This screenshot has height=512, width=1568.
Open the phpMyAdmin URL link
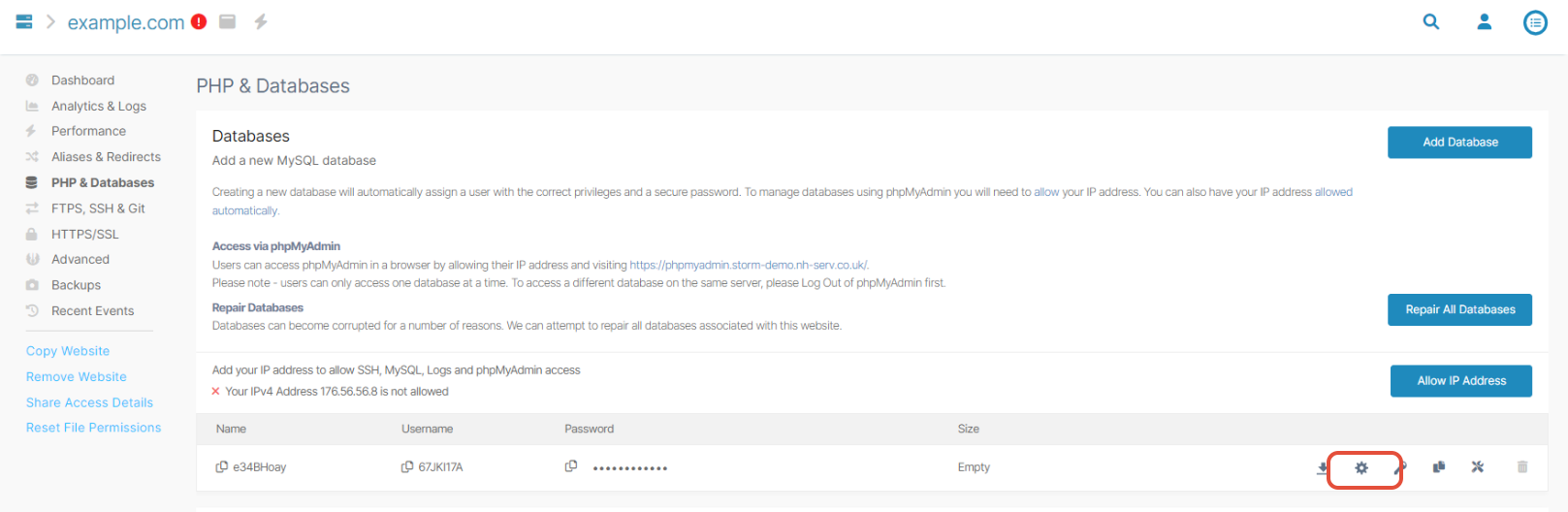pyautogui.click(x=749, y=265)
